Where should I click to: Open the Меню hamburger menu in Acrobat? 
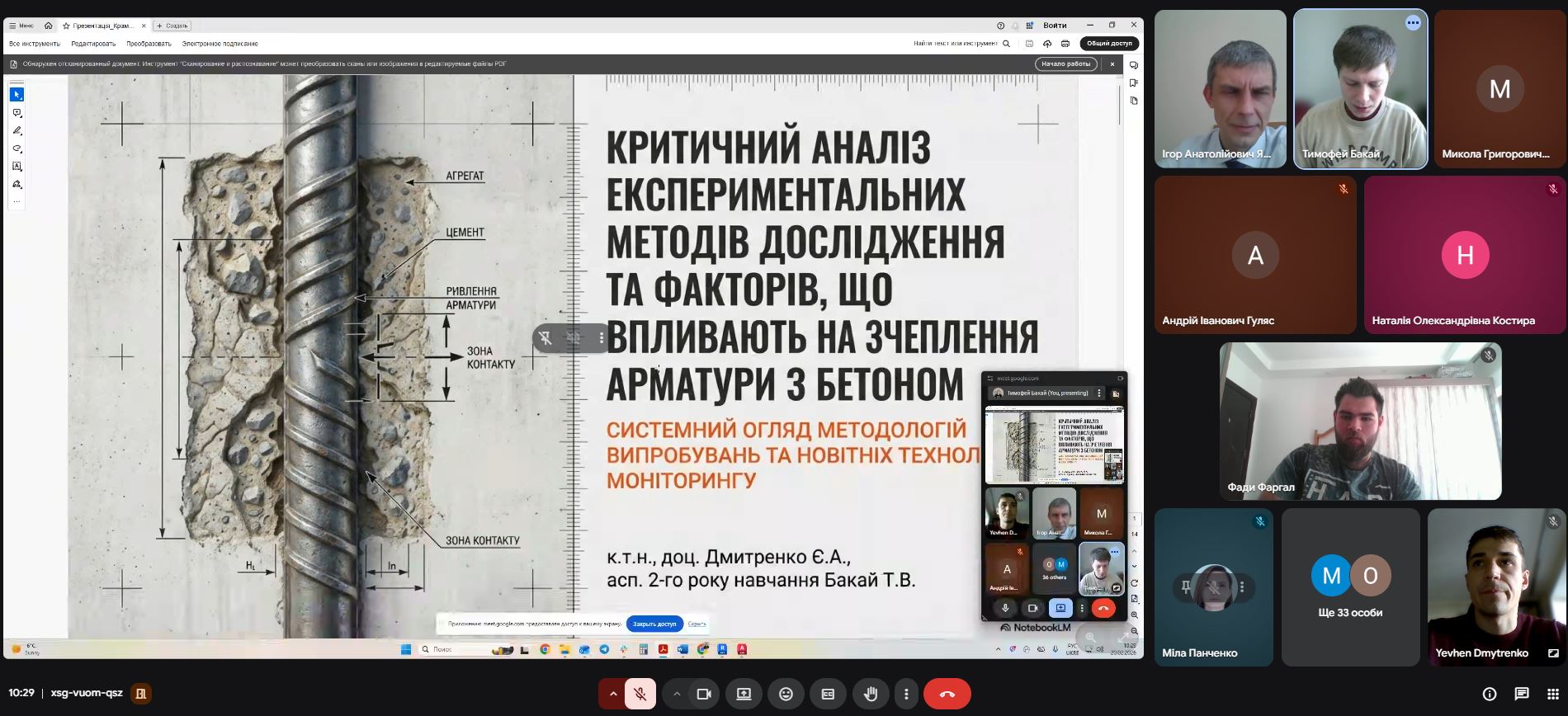[21, 26]
